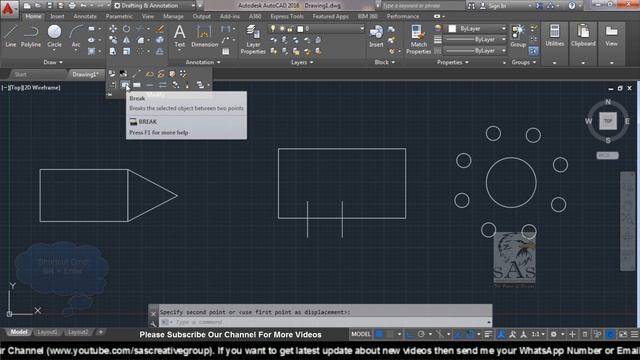The width and height of the screenshot is (640, 360).
Task: Open the Parametric ribbon tab
Action: tap(119, 16)
